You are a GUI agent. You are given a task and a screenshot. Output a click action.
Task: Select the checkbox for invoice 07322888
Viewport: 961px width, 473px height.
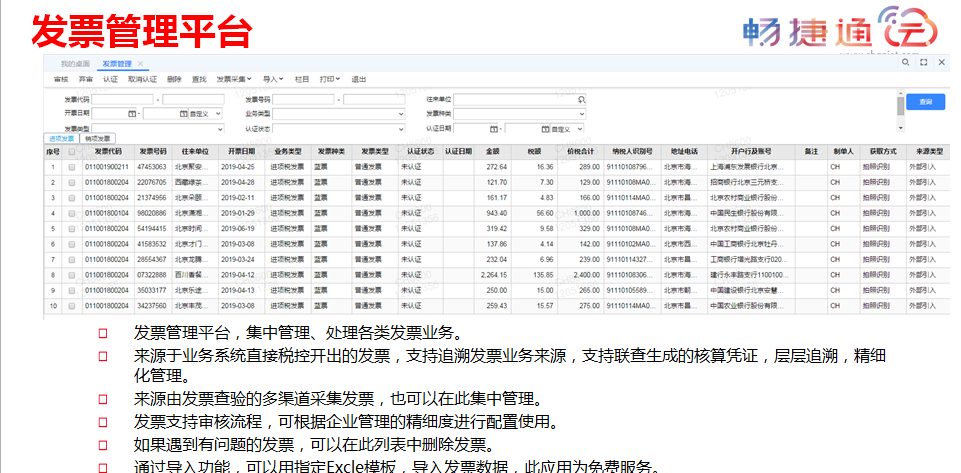(71, 274)
